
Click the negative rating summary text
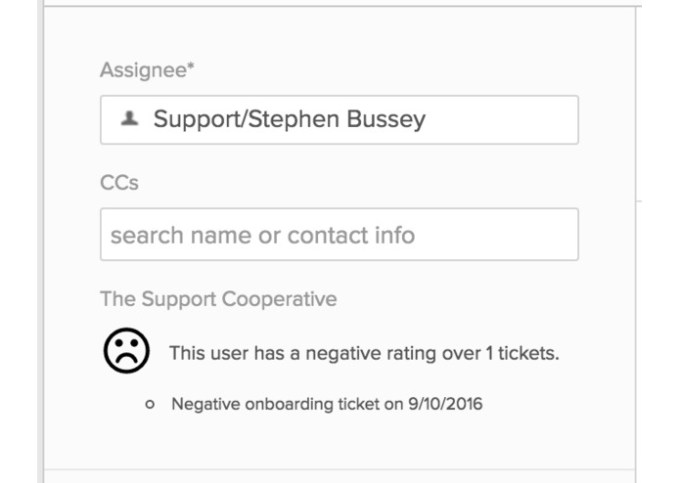363,353
